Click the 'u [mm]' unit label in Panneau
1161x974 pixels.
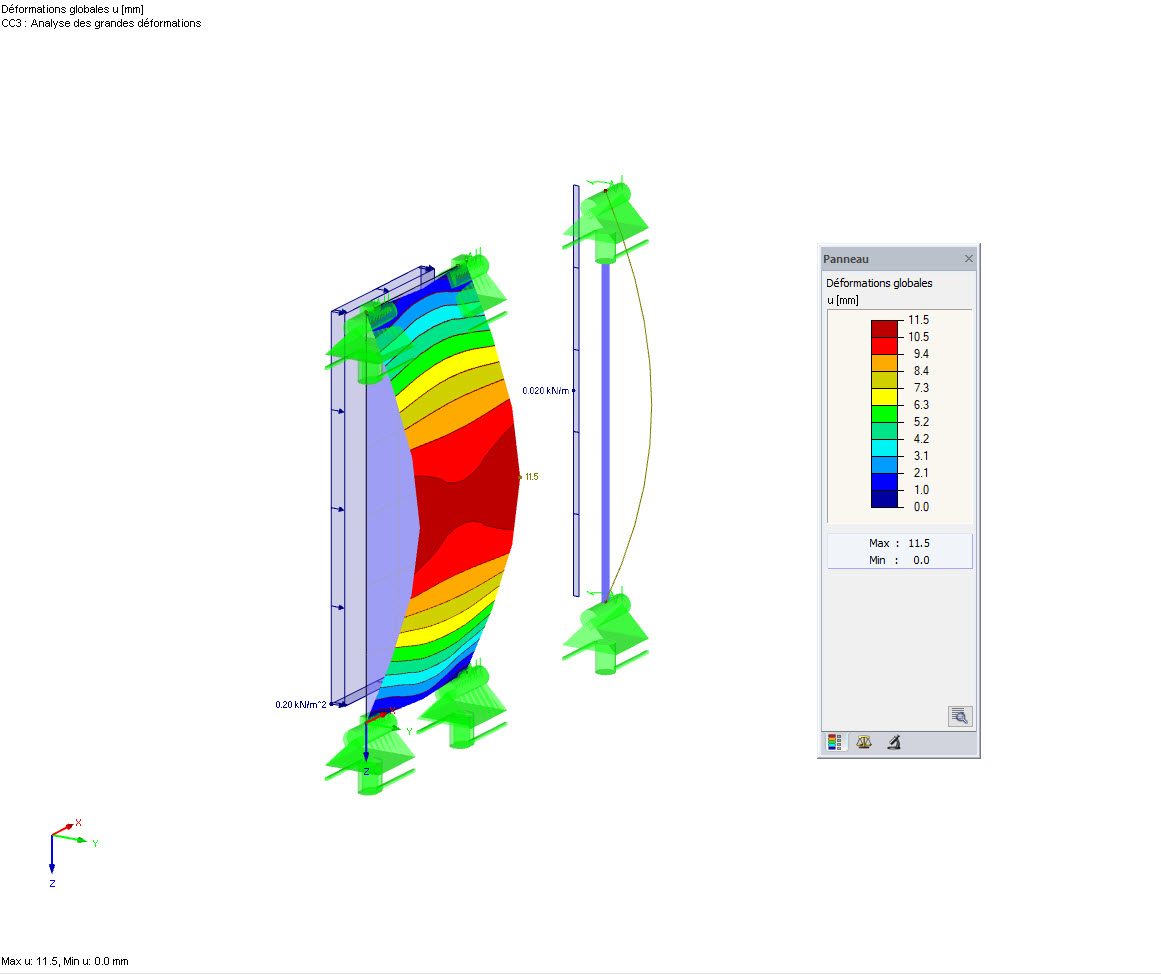coord(843,300)
